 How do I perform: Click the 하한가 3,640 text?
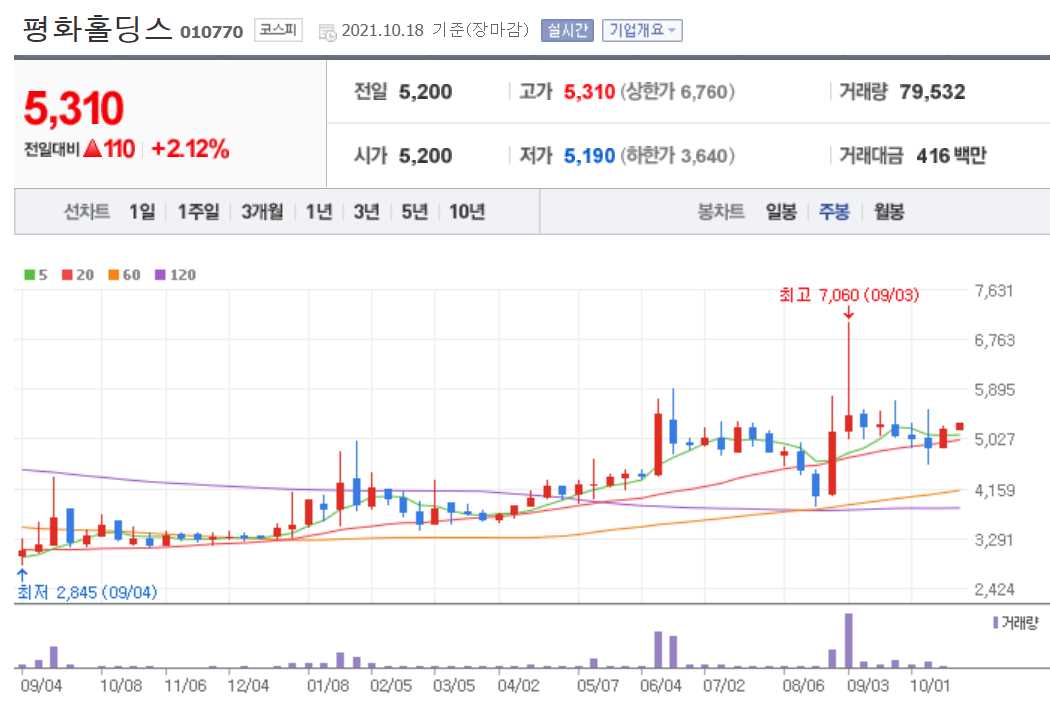[678, 155]
